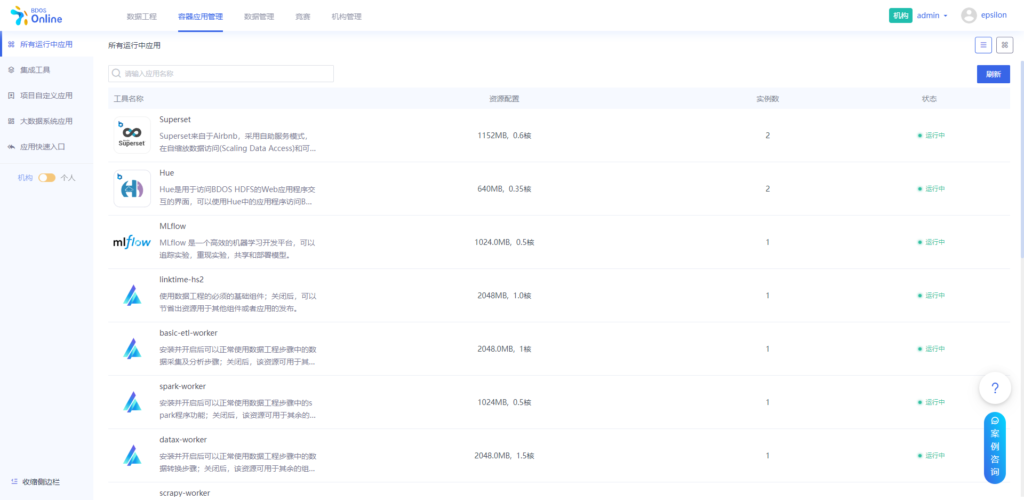Screen dimensions: 1024x500
Task: Click the 刷新 refresh button
Action: coord(993,74)
